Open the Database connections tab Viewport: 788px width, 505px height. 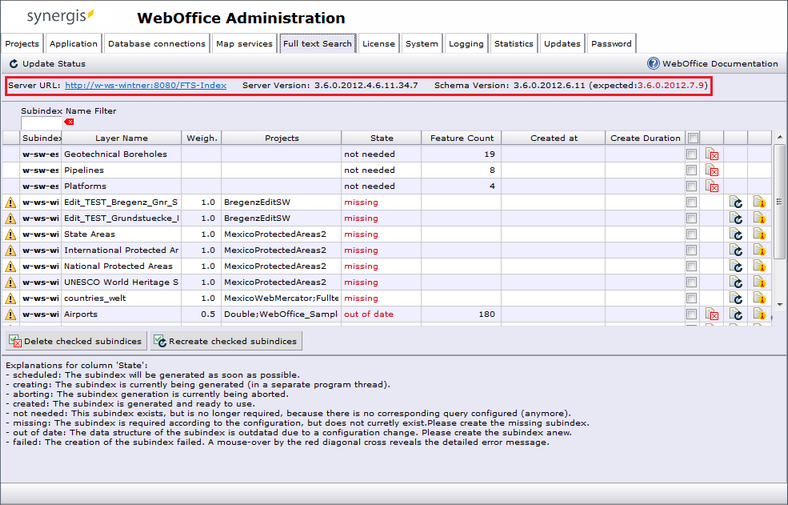(x=157, y=44)
